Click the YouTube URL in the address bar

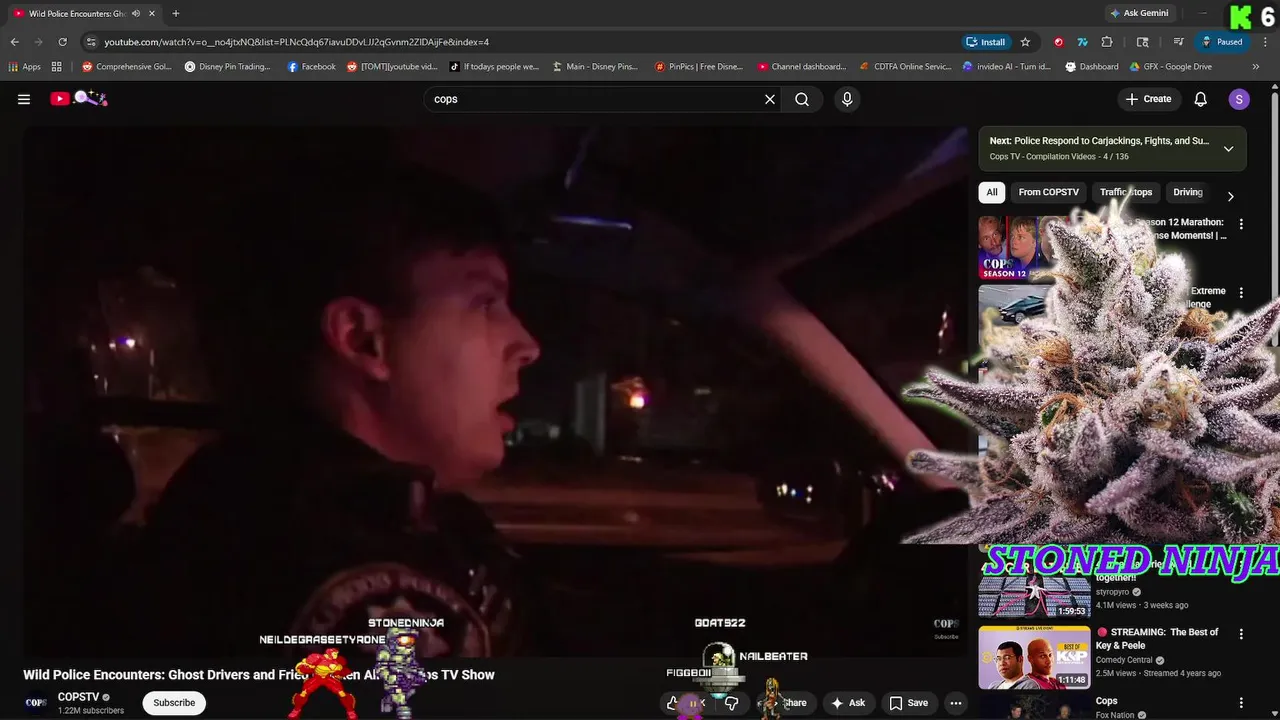click(x=296, y=42)
